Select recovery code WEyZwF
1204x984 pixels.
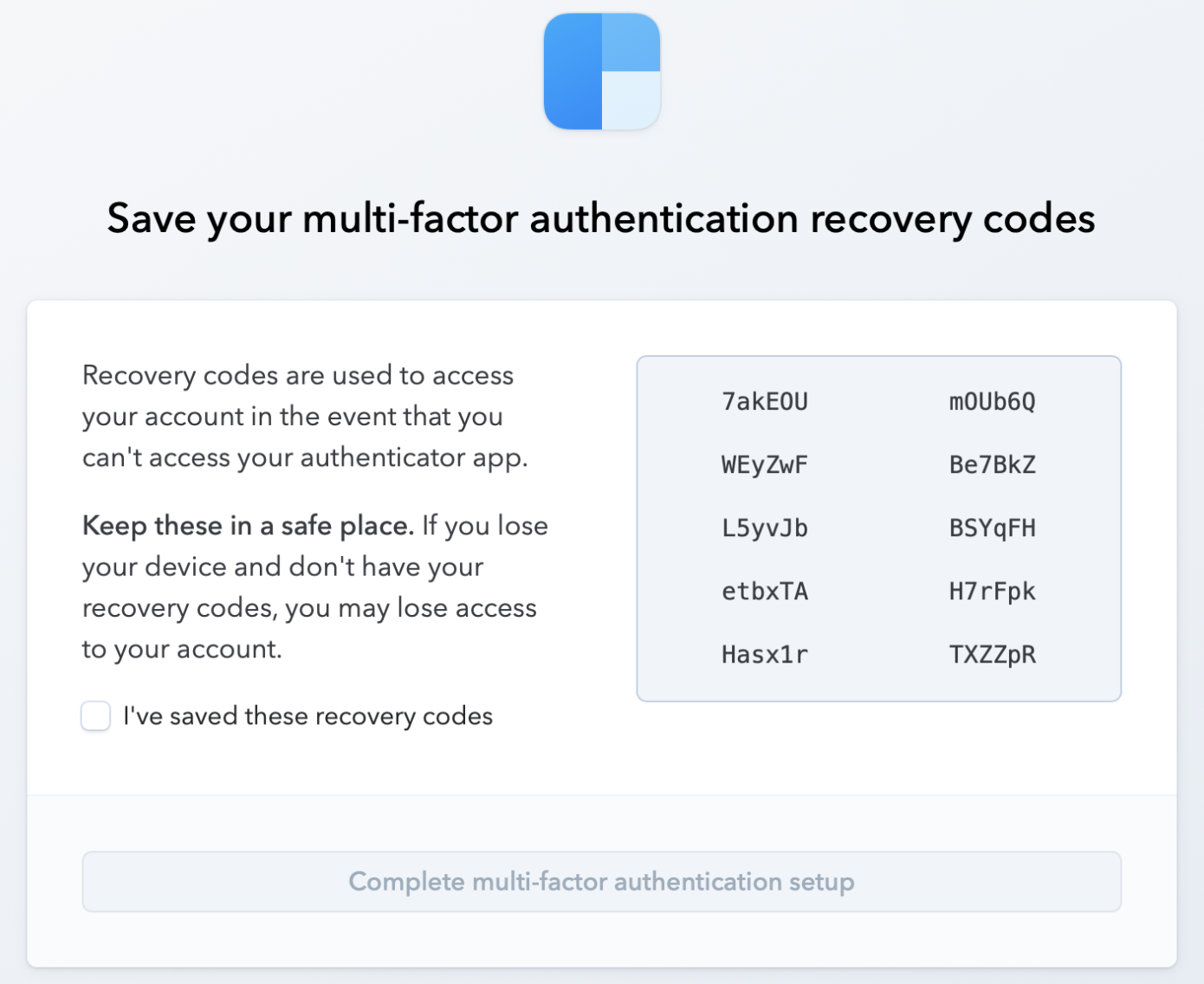765,465
